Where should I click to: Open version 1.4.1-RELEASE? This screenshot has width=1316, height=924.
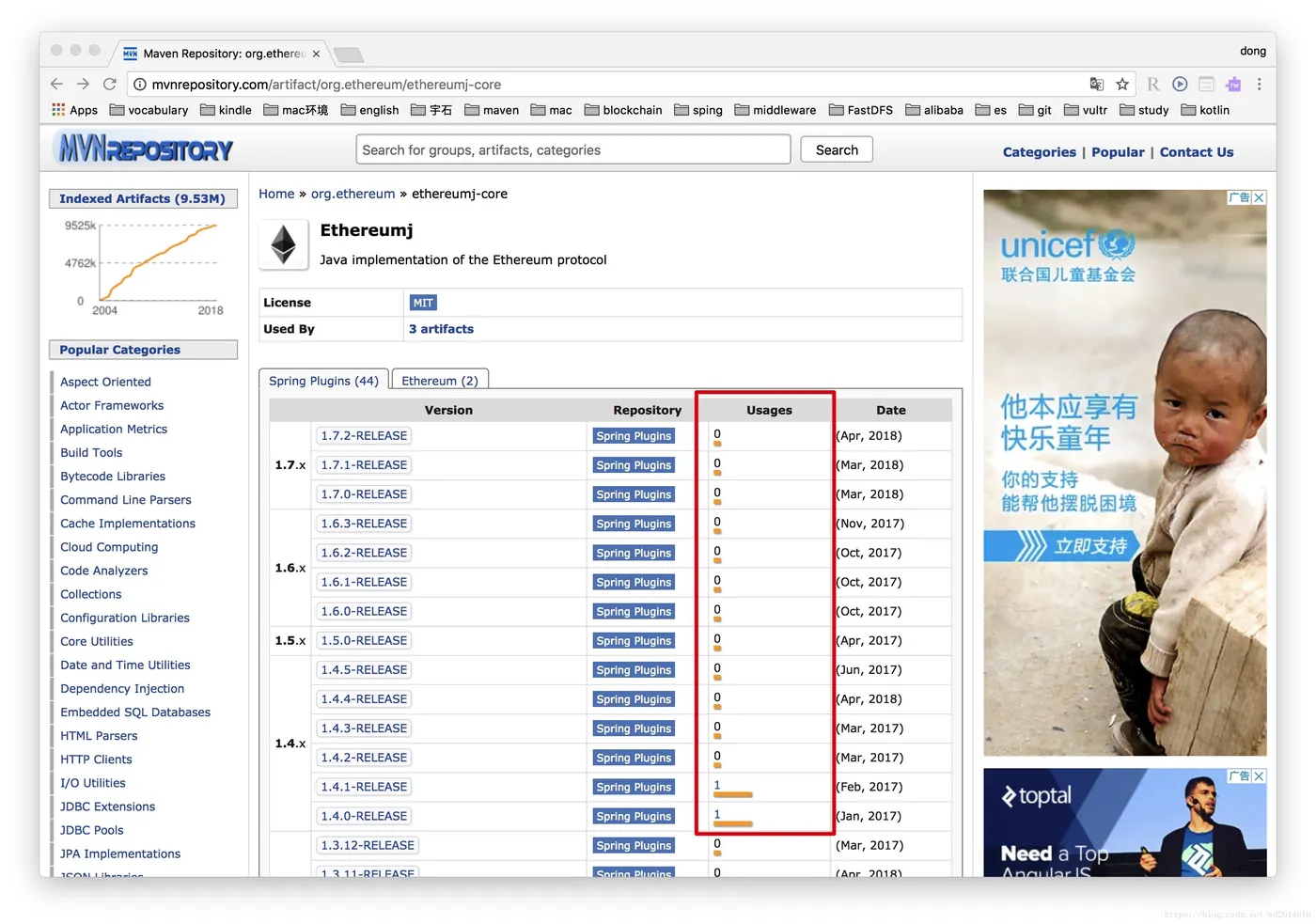[x=364, y=787]
